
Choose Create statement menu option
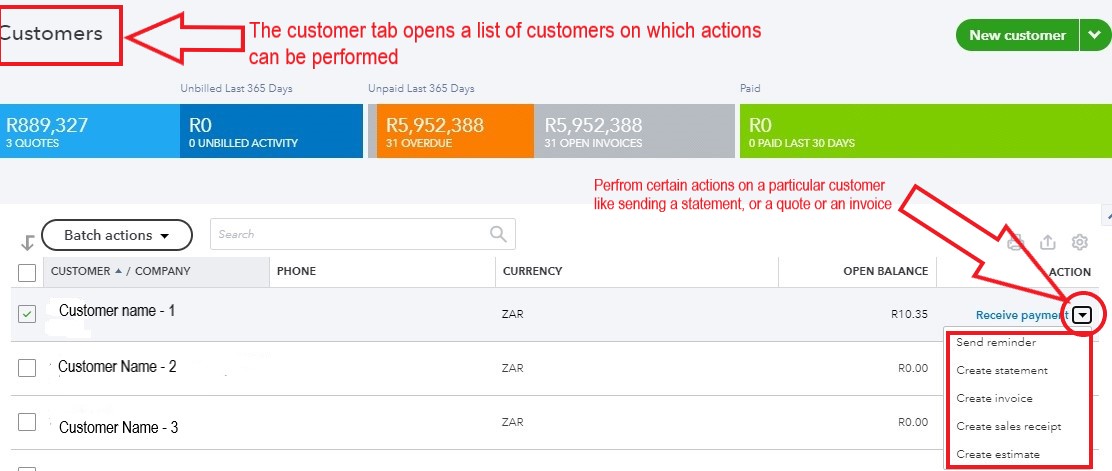1001,370
